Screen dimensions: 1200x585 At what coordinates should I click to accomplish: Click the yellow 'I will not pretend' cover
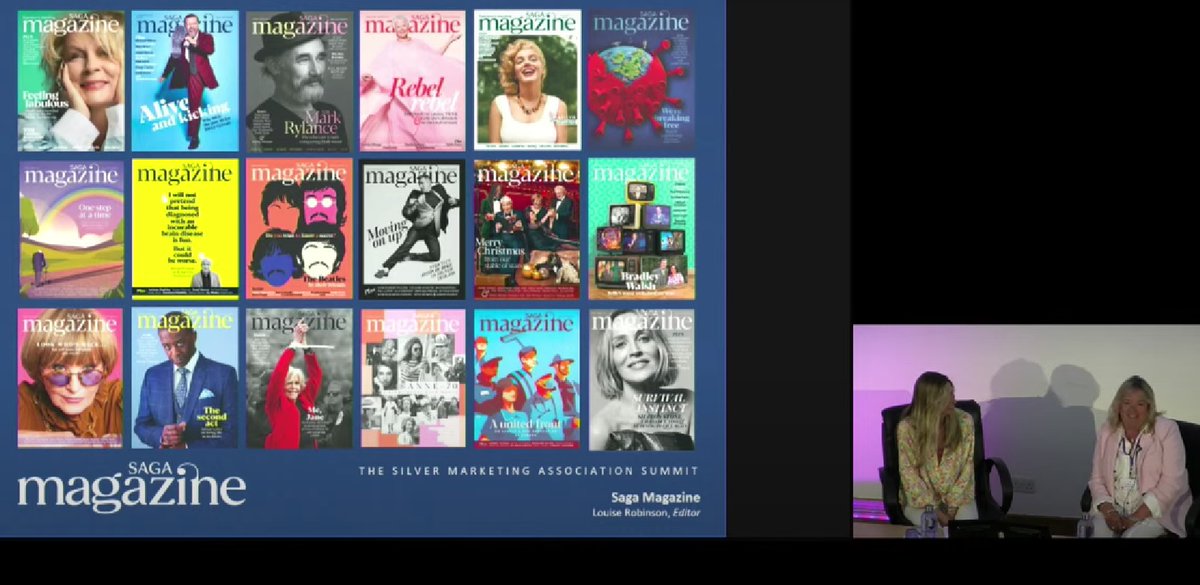[x=185, y=229]
